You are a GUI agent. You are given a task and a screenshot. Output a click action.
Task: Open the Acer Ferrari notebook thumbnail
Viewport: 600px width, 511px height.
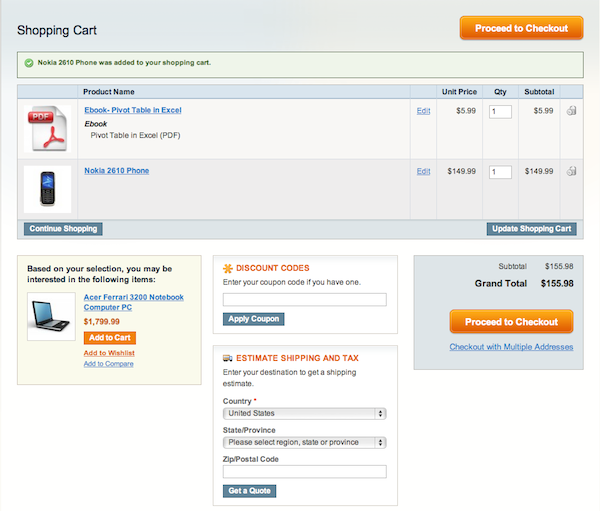point(51,317)
